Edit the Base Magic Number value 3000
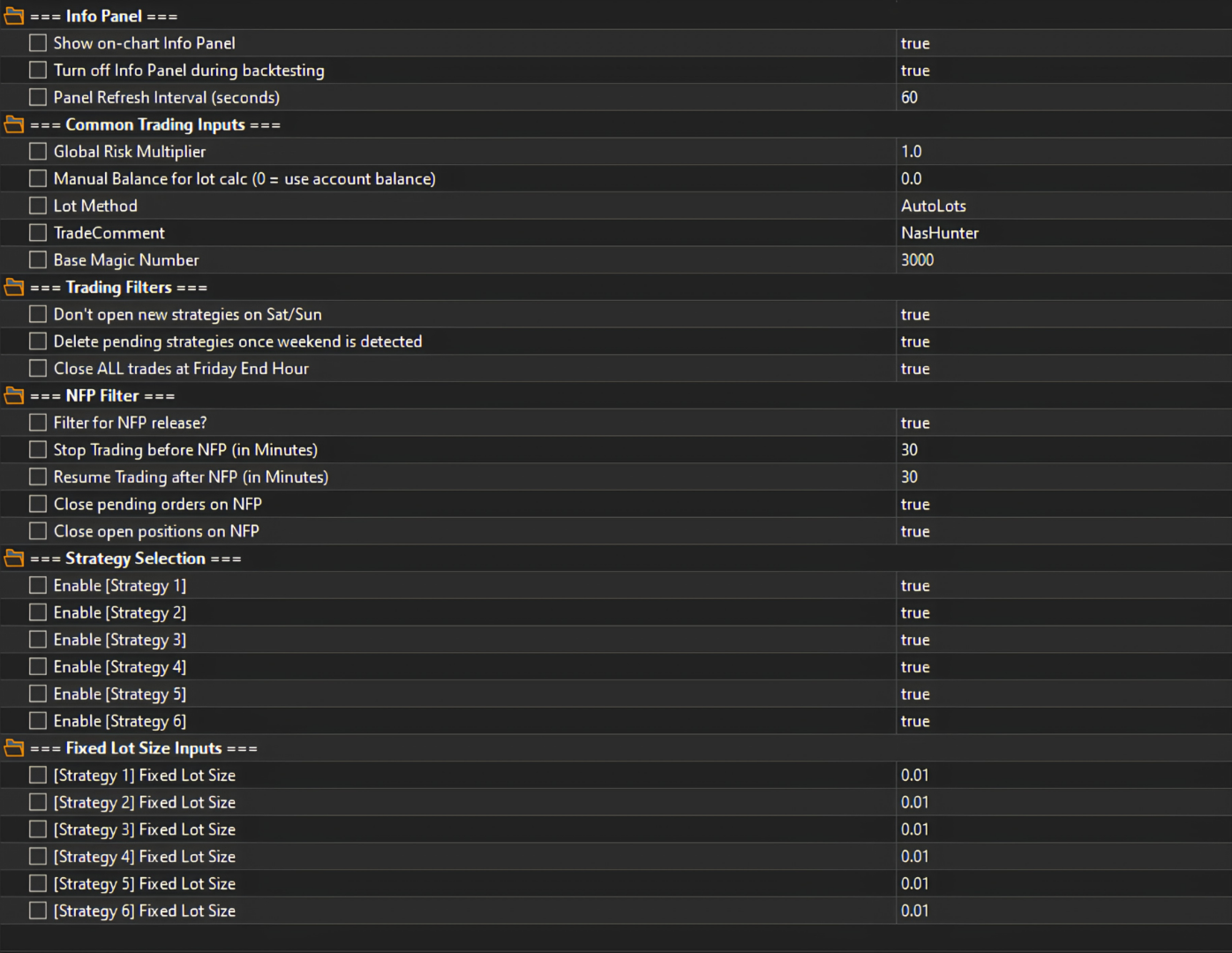Viewport: 1232px width, 953px height. (x=1063, y=260)
